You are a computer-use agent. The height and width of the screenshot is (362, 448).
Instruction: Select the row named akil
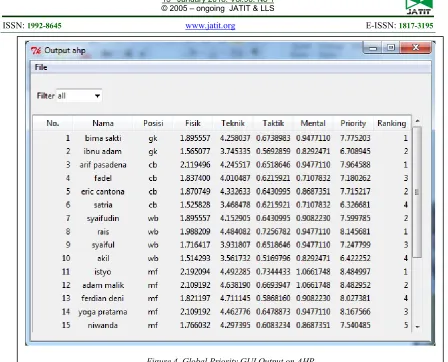222,258
